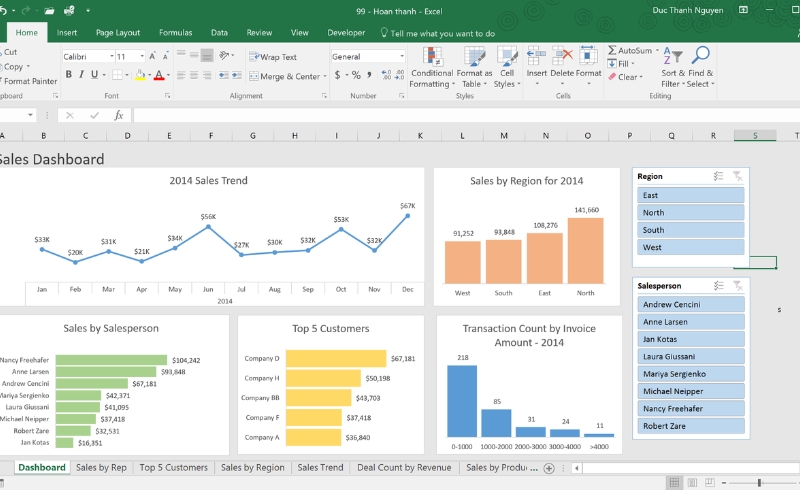Expand the AutoSum dropdown arrow
The image size is (800, 490).
pos(657,51)
